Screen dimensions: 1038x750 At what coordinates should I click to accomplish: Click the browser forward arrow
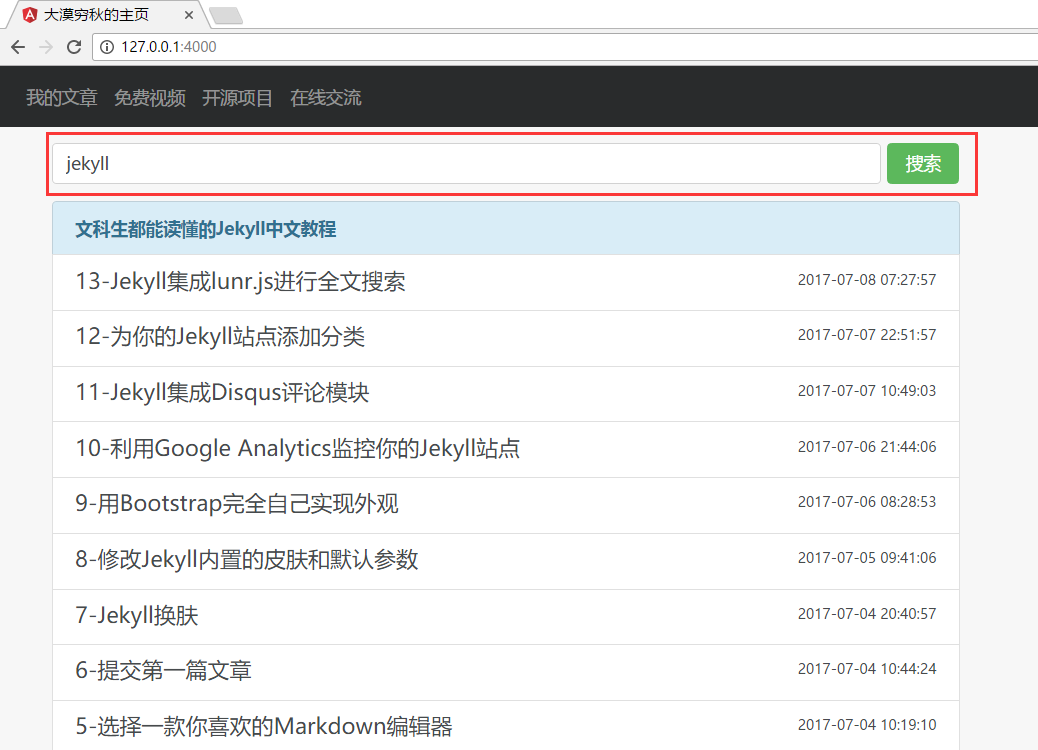(46, 47)
